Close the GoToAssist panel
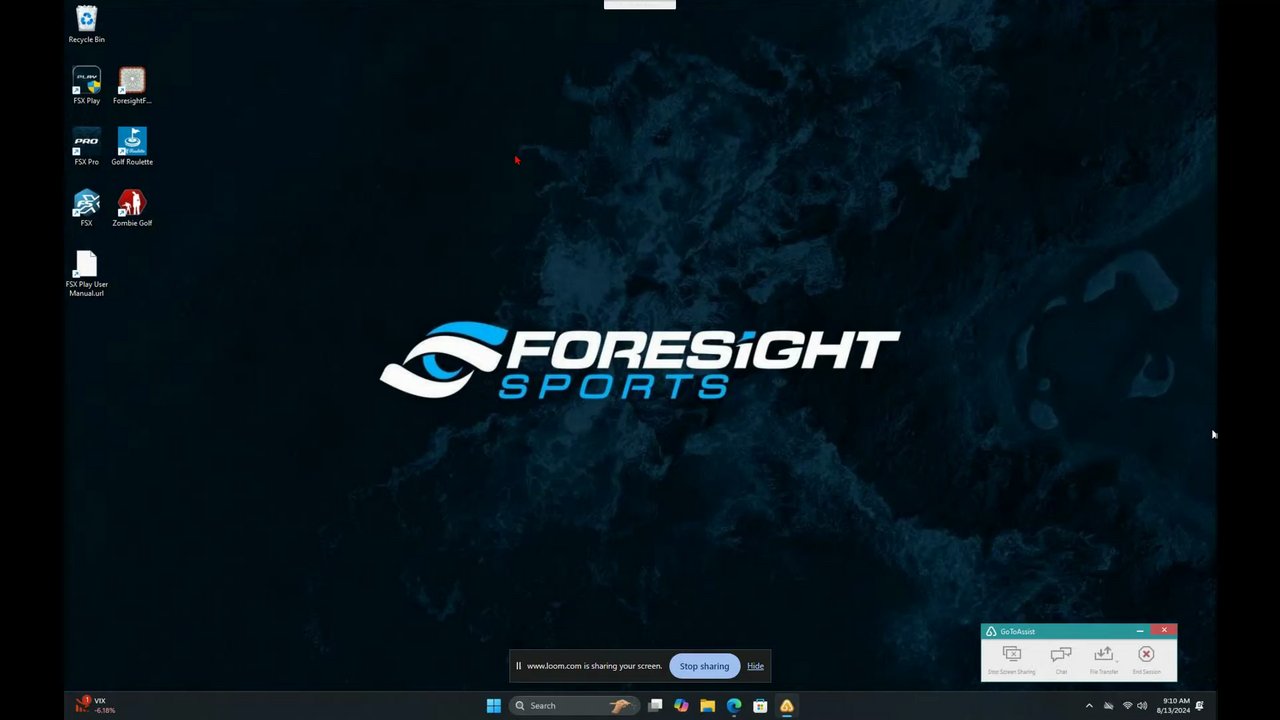Screen dimensions: 1280x720 [1164, 630]
